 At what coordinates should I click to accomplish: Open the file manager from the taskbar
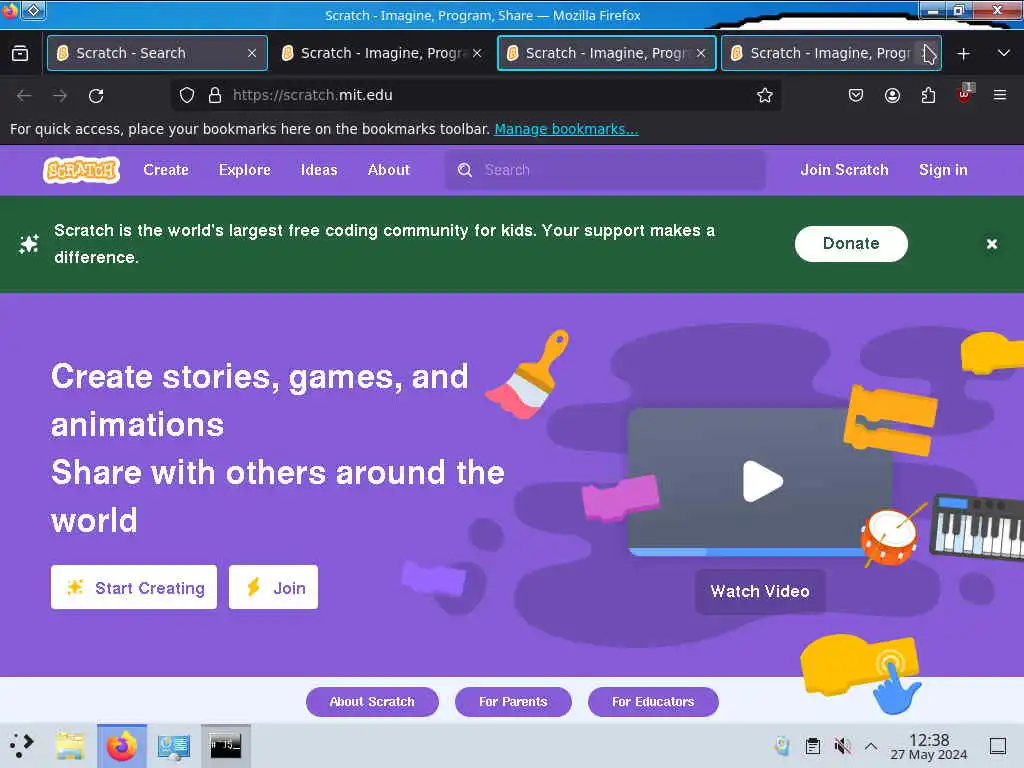[70, 745]
